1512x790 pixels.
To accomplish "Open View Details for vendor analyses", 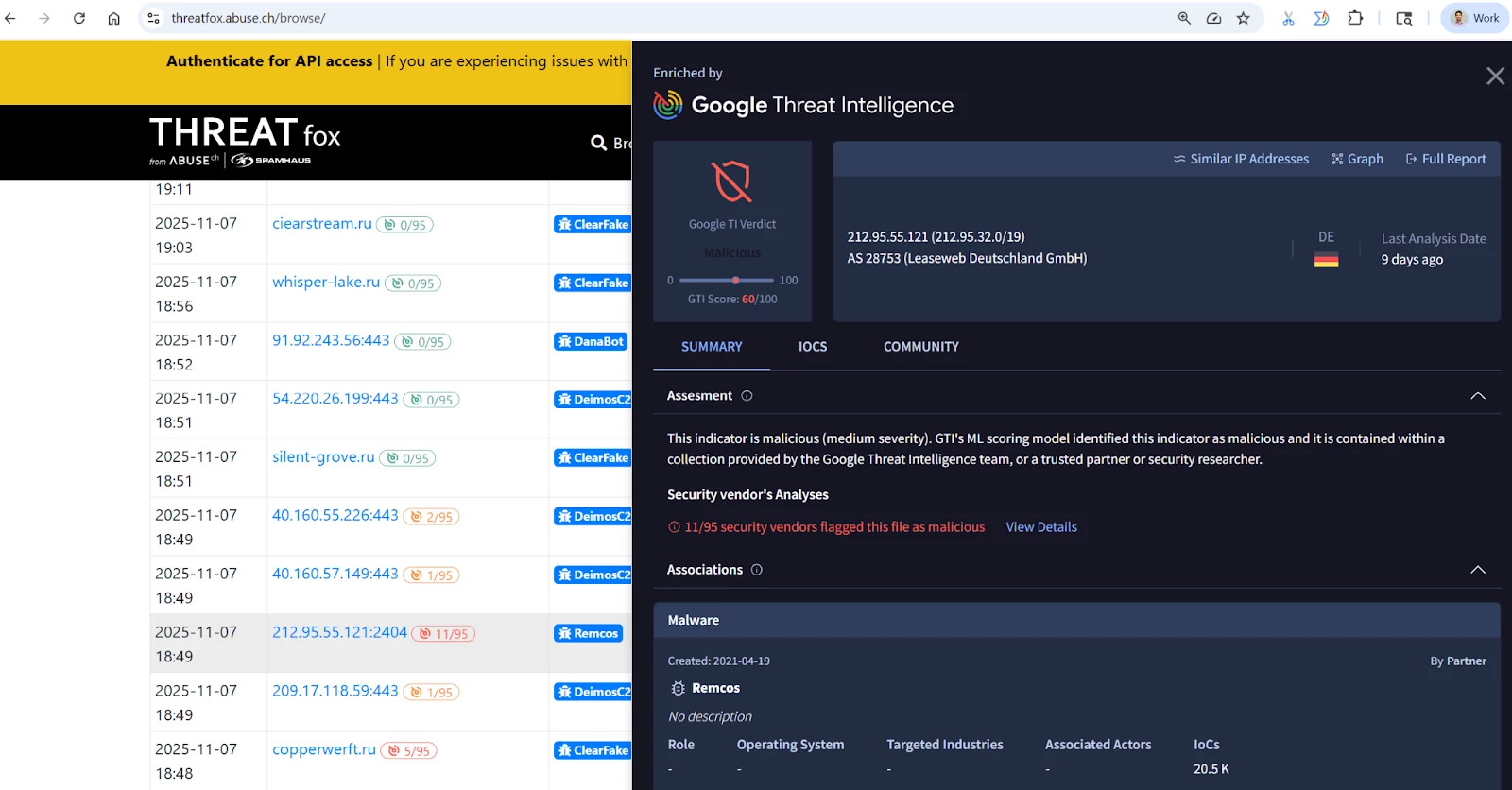I will pyautogui.click(x=1041, y=527).
